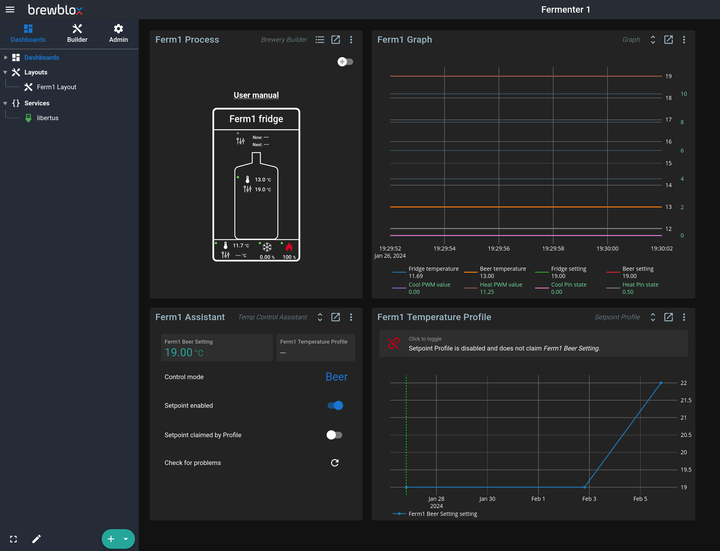The width and height of the screenshot is (720, 551).
Task: Expand the Dashboards tree section
Action: [x=5, y=57]
